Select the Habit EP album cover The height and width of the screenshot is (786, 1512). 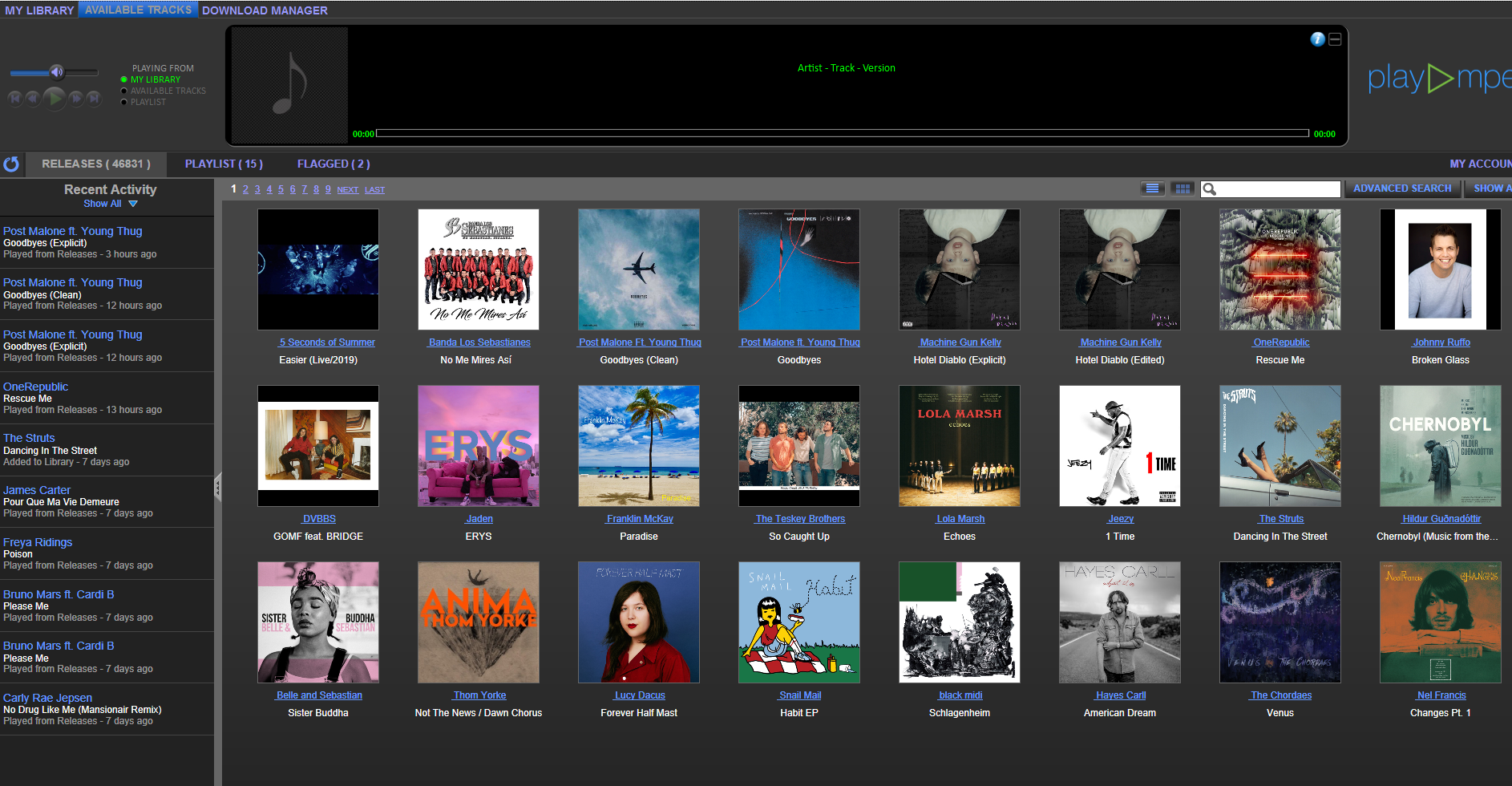(799, 622)
